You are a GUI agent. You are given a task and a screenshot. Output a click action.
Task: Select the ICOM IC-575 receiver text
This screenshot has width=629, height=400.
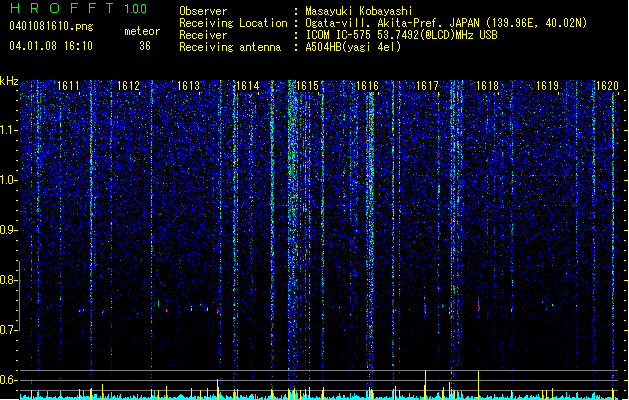tap(401, 35)
